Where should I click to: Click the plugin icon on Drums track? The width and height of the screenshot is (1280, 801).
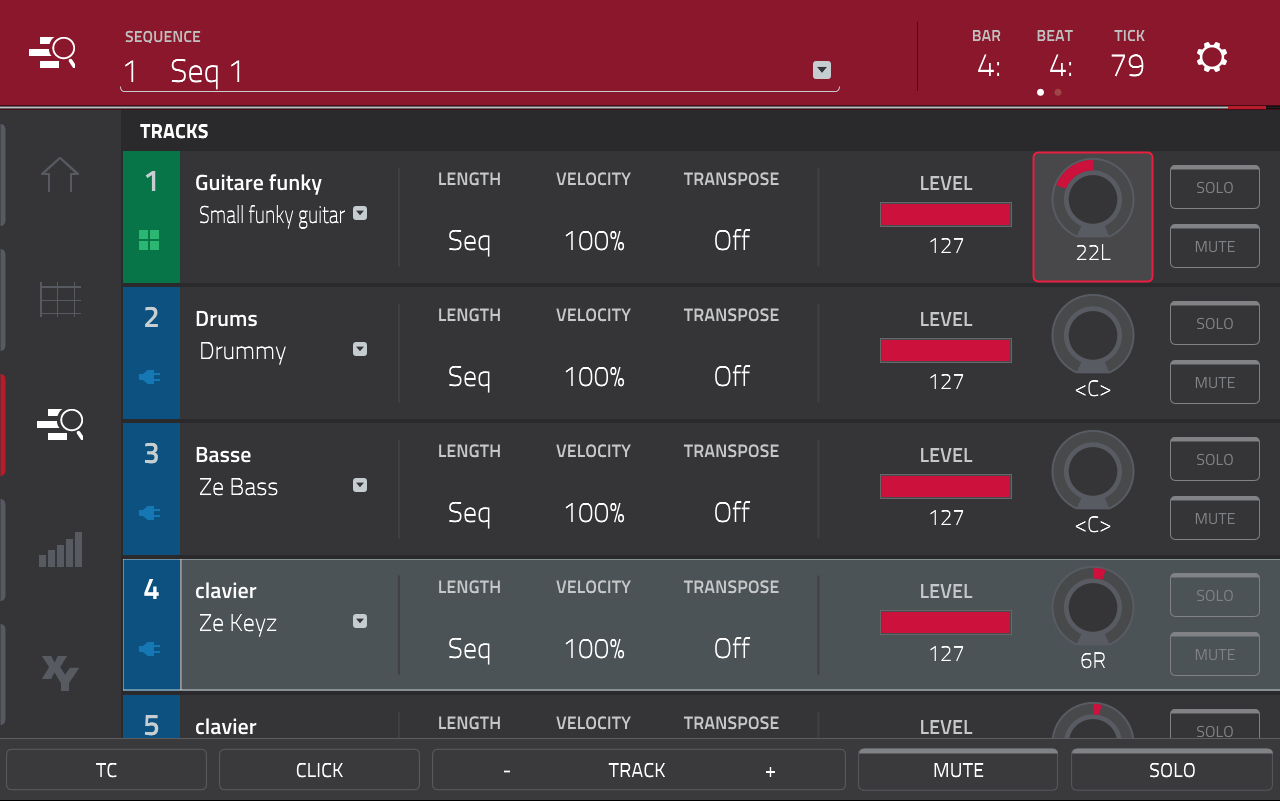pyautogui.click(x=150, y=377)
